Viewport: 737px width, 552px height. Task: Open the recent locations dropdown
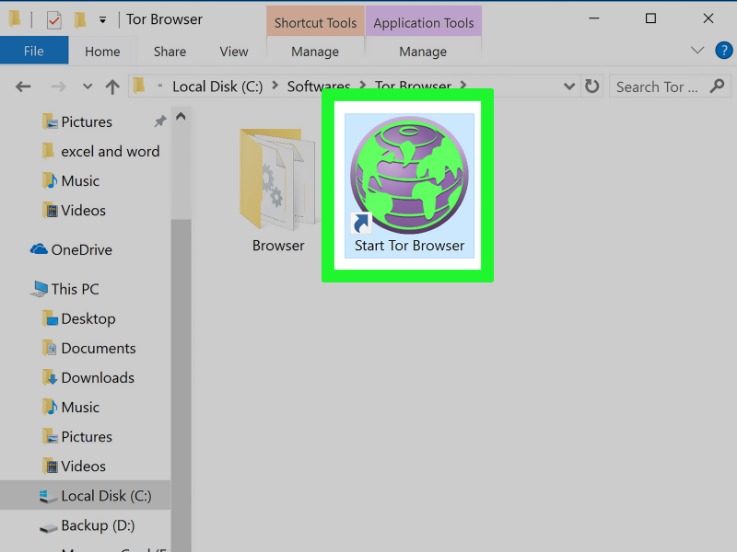point(87,87)
